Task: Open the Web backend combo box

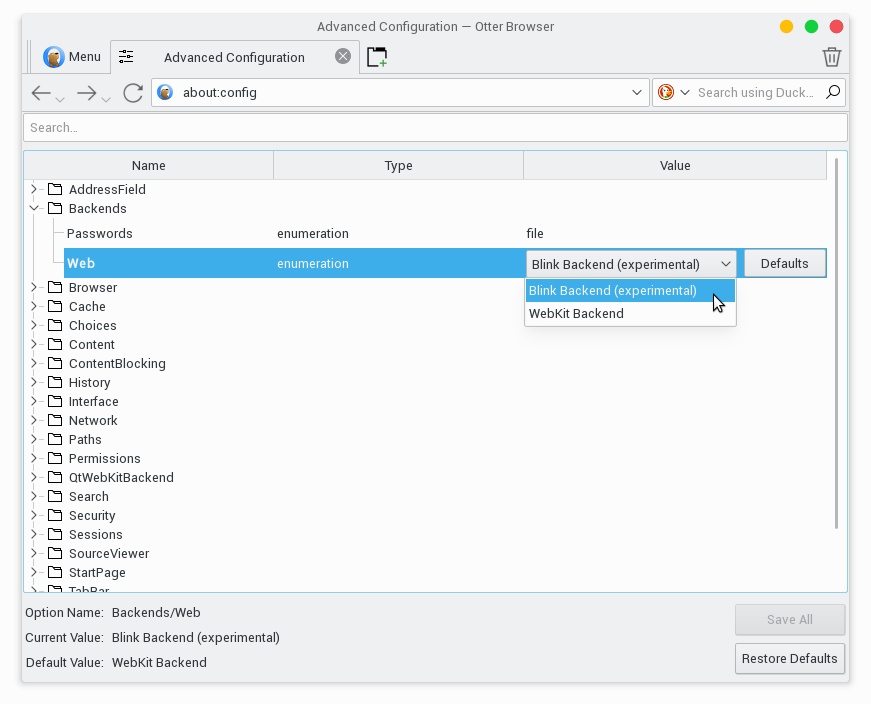Action: [x=631, y=264]
